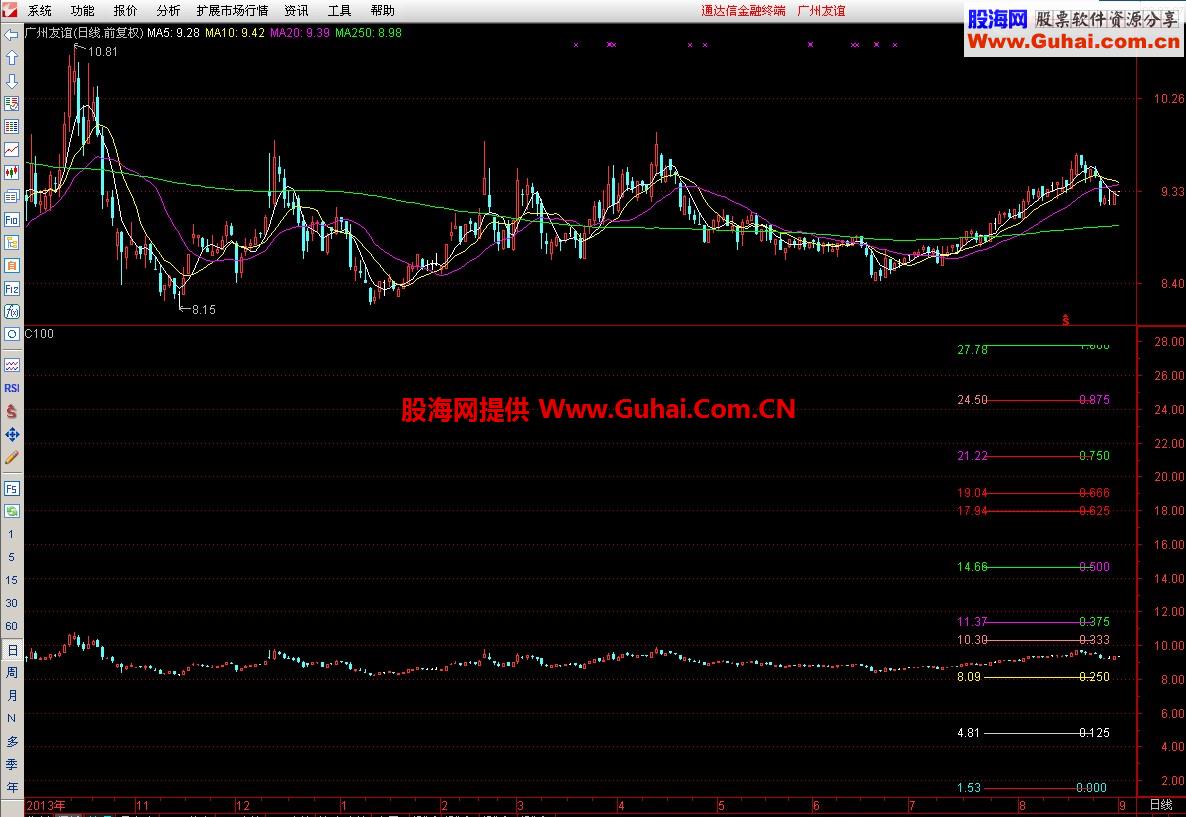
Task: Switch to 30-minute period
Action: [11, 604]
